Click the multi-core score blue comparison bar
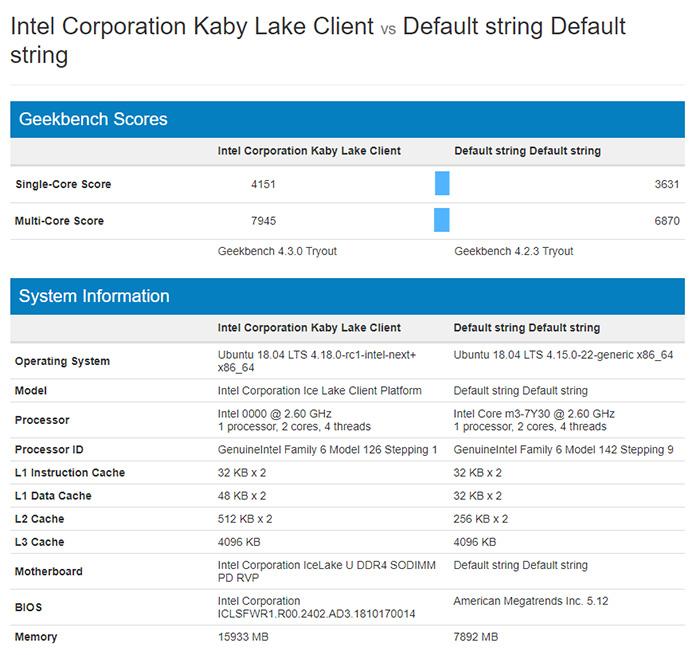The width and height of the screenshot is (700, 655). tap(442, 220)
